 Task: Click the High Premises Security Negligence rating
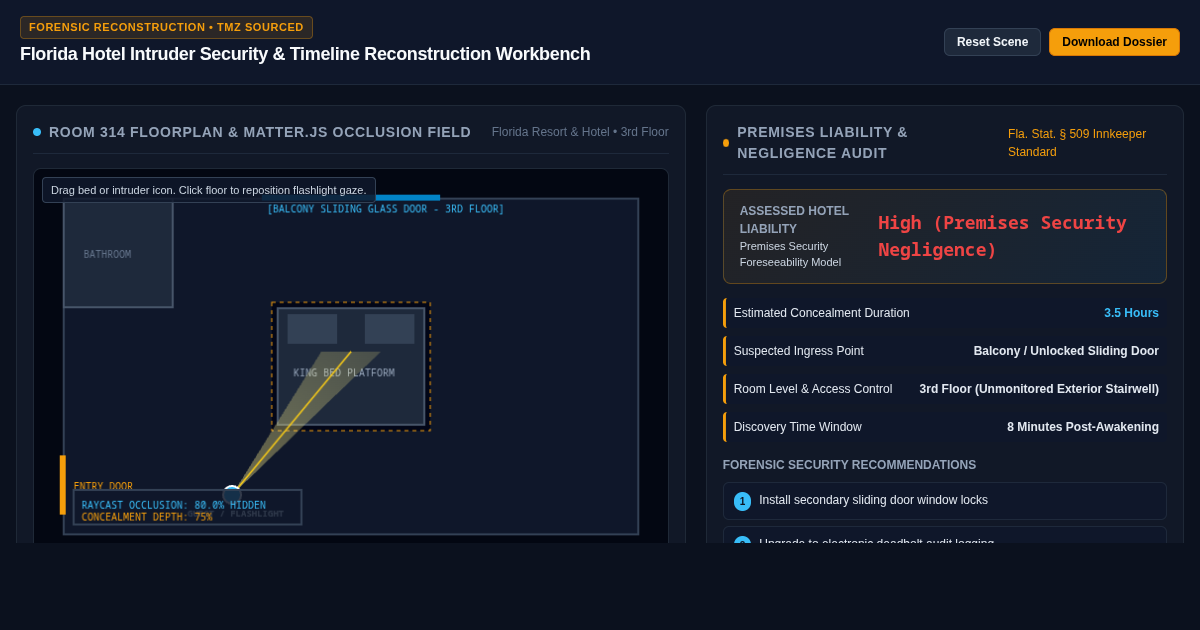pyautogui.click(x=1002, y=236)
